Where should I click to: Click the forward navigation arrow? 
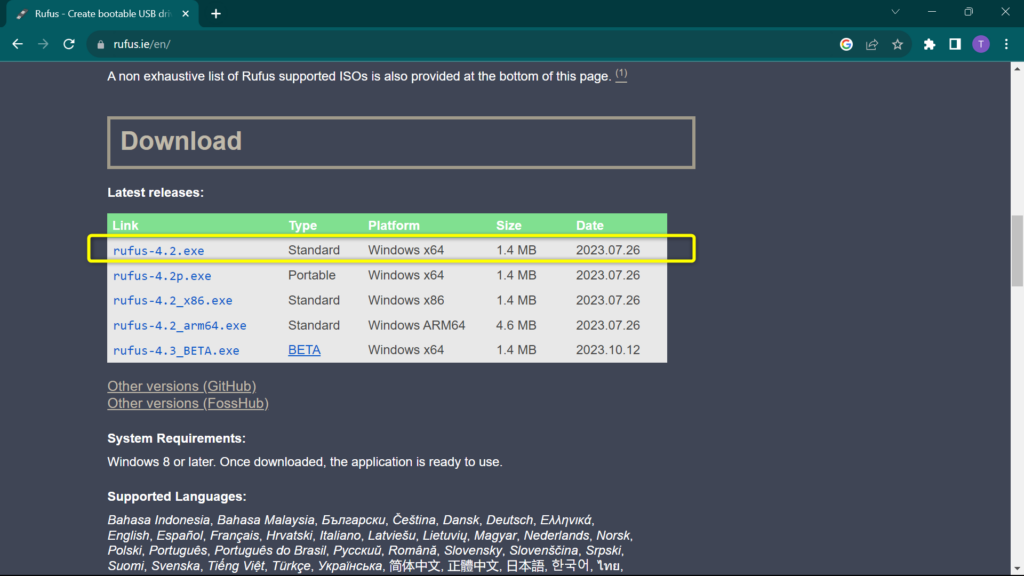(42, 44)
